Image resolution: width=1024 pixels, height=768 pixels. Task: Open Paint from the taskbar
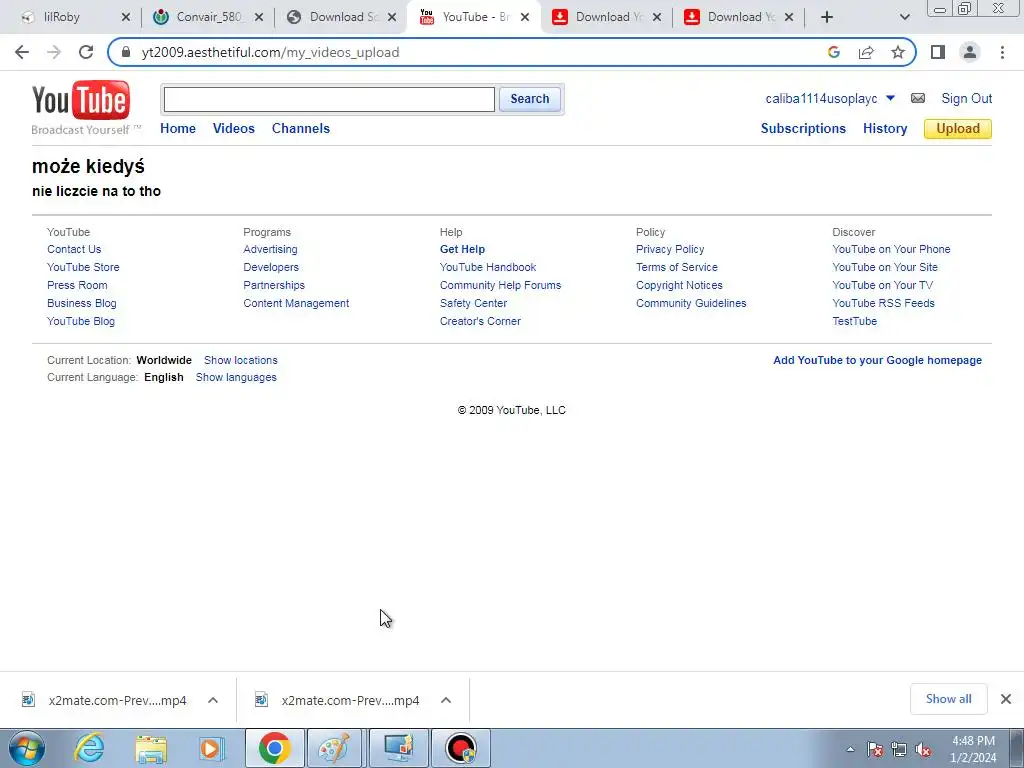point(334,748)
